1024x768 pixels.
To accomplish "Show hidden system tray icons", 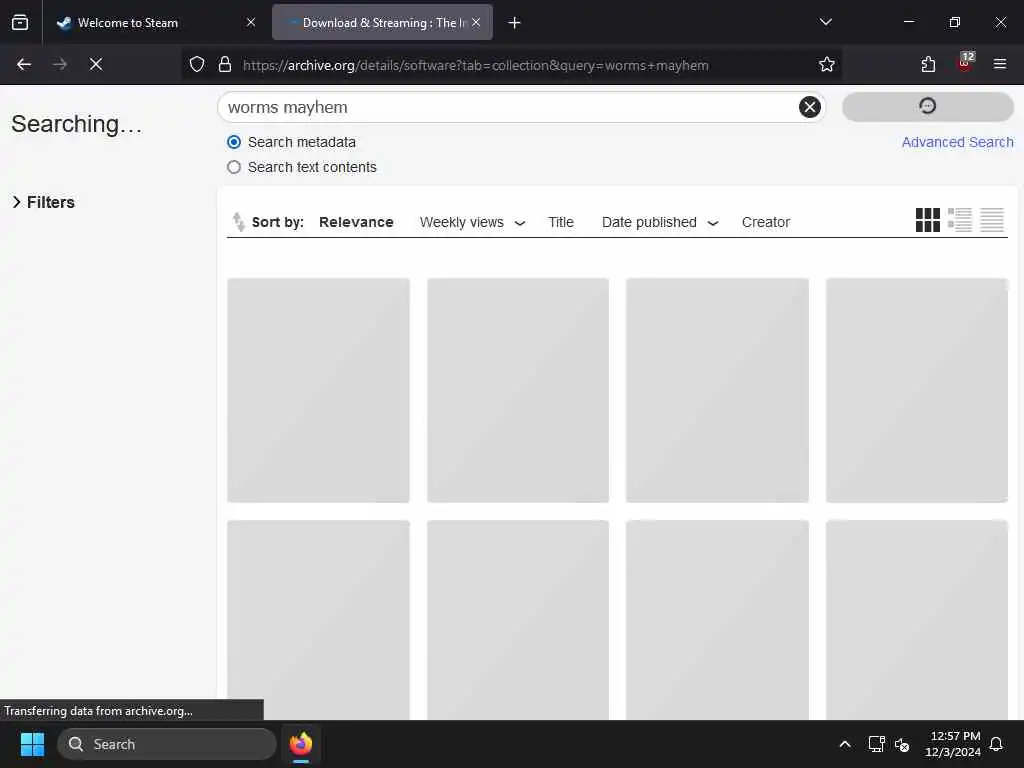I will coord(844,744).
